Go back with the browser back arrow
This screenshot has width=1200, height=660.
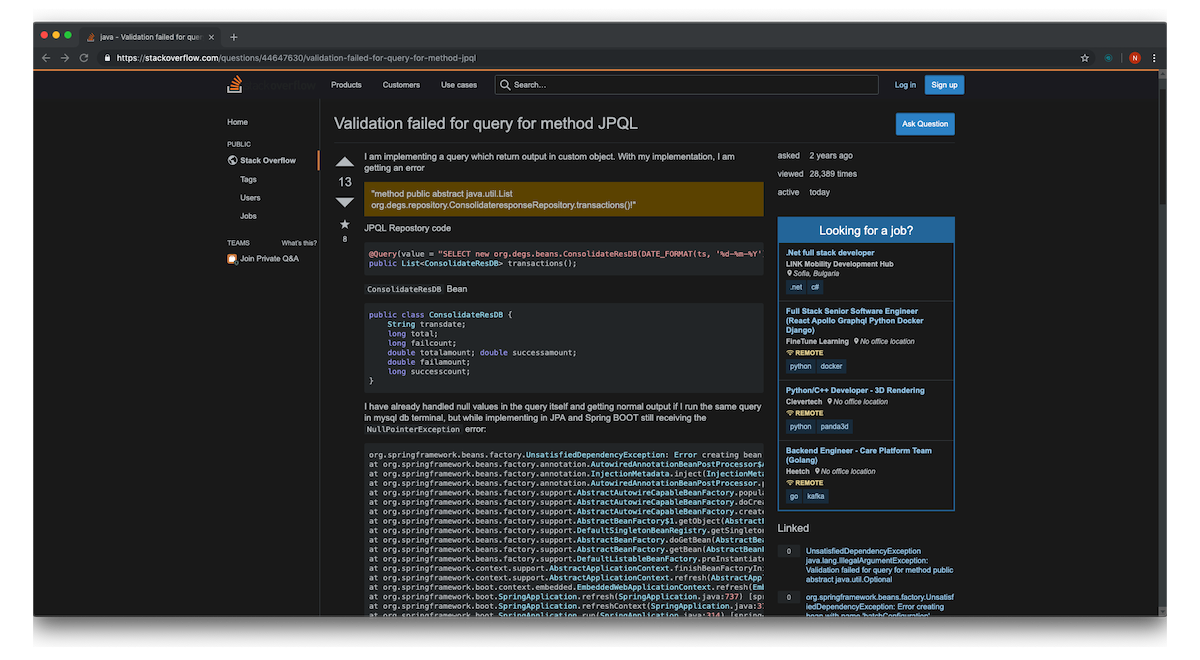pos(46,58)
